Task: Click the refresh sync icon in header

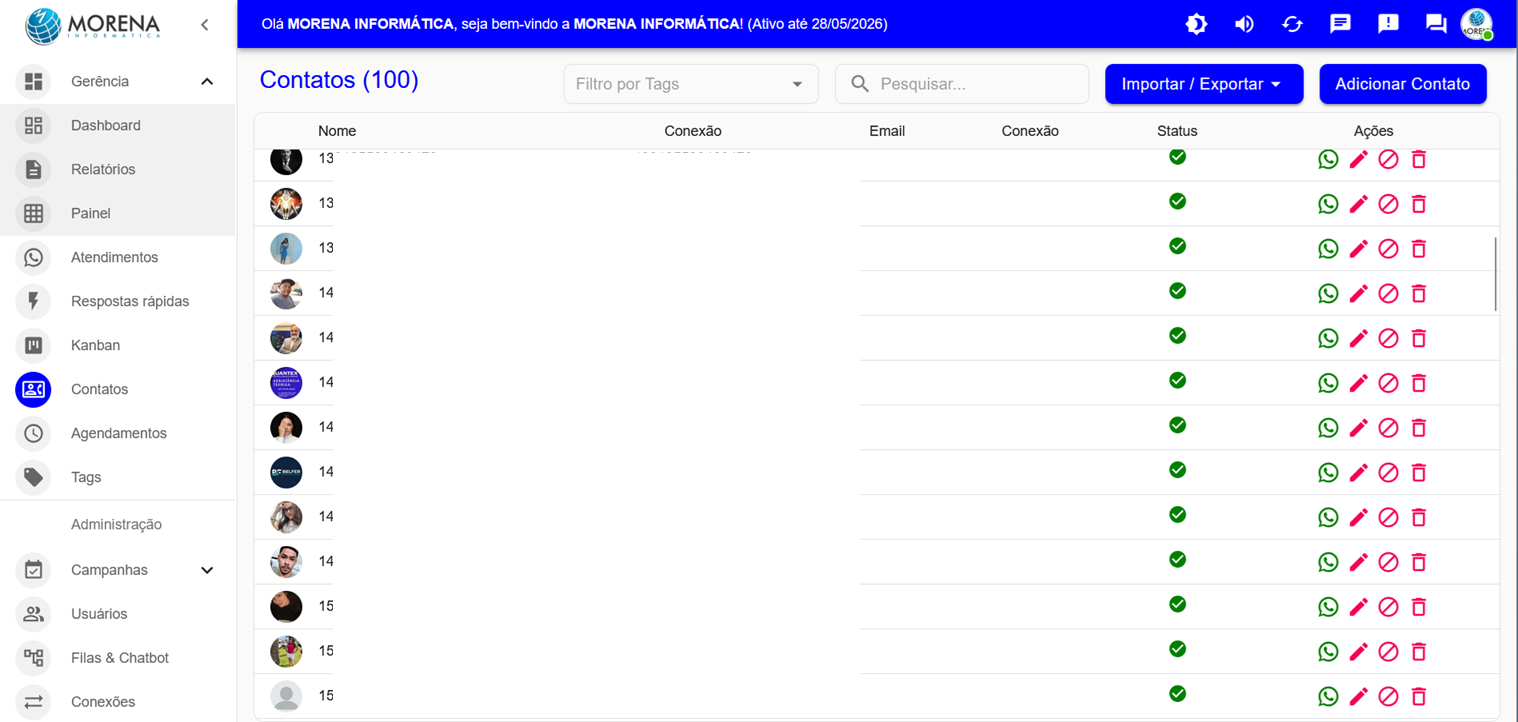Action: (1292, 24)
